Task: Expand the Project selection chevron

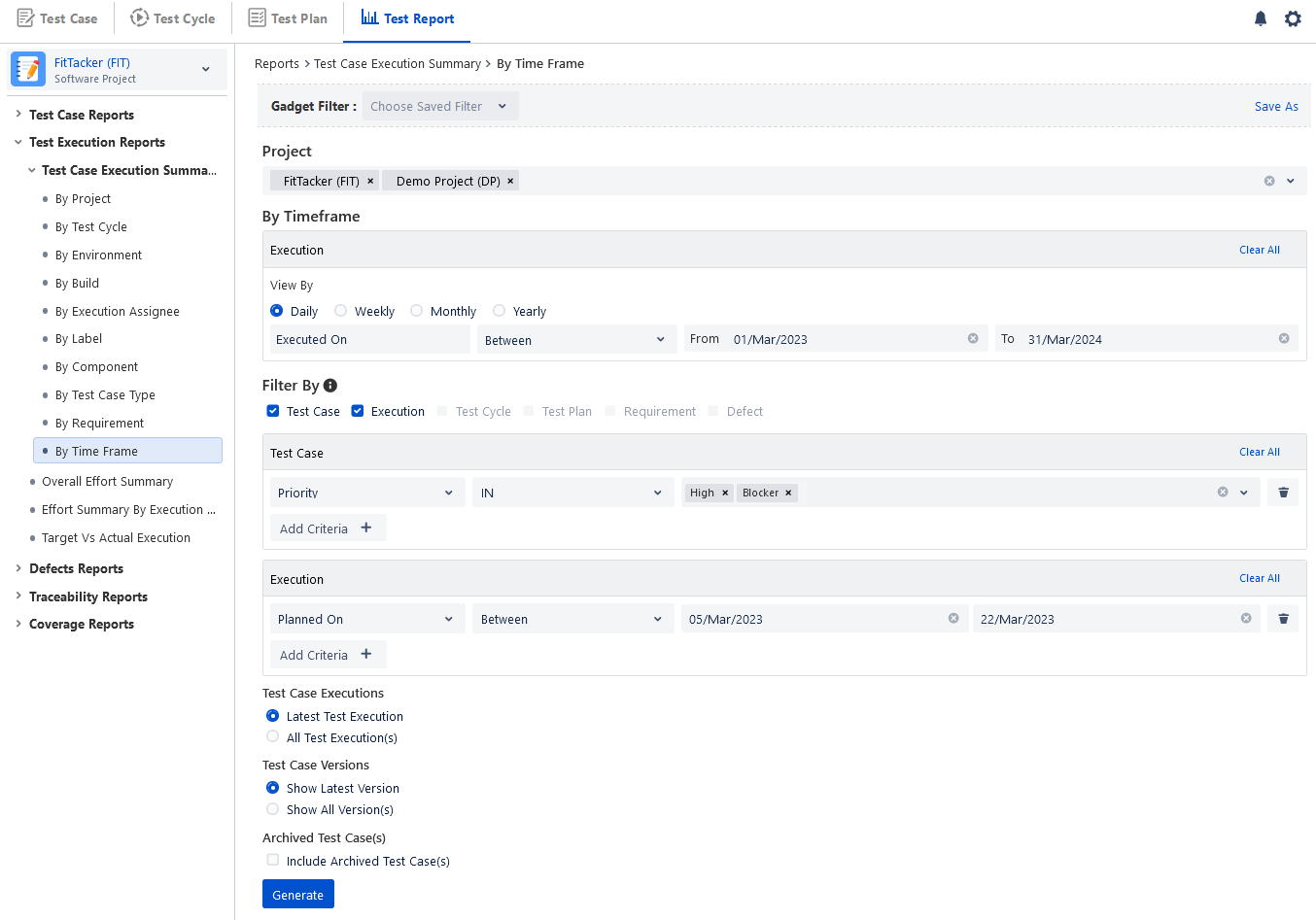Action: click(x=1291, y=181)
